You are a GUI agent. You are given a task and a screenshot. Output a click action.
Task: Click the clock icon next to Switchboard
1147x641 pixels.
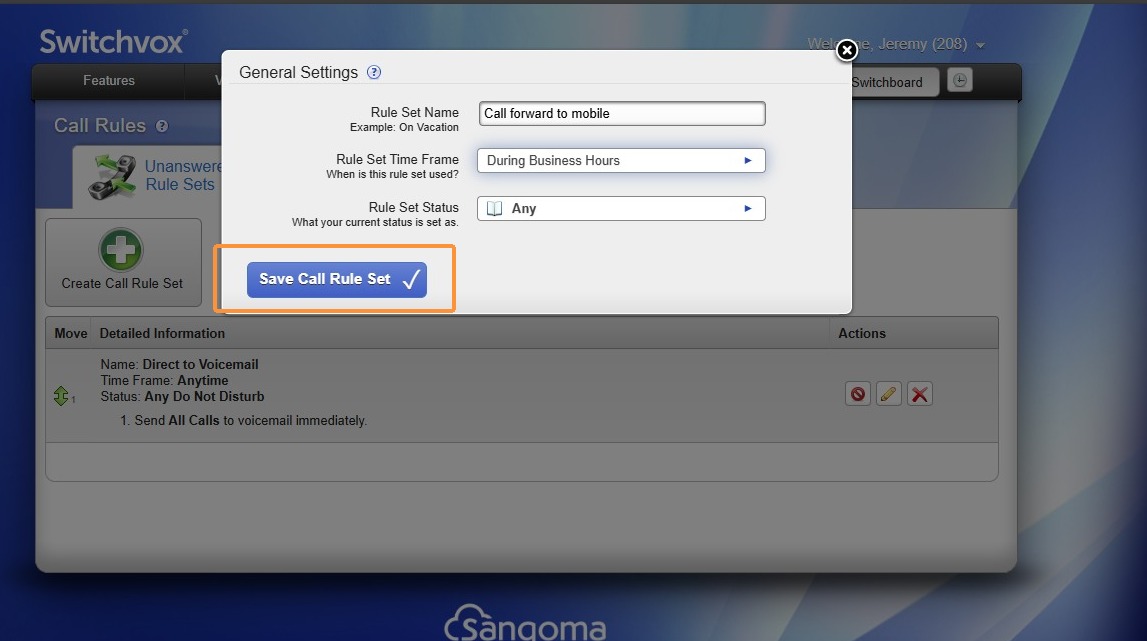(960, 80)
